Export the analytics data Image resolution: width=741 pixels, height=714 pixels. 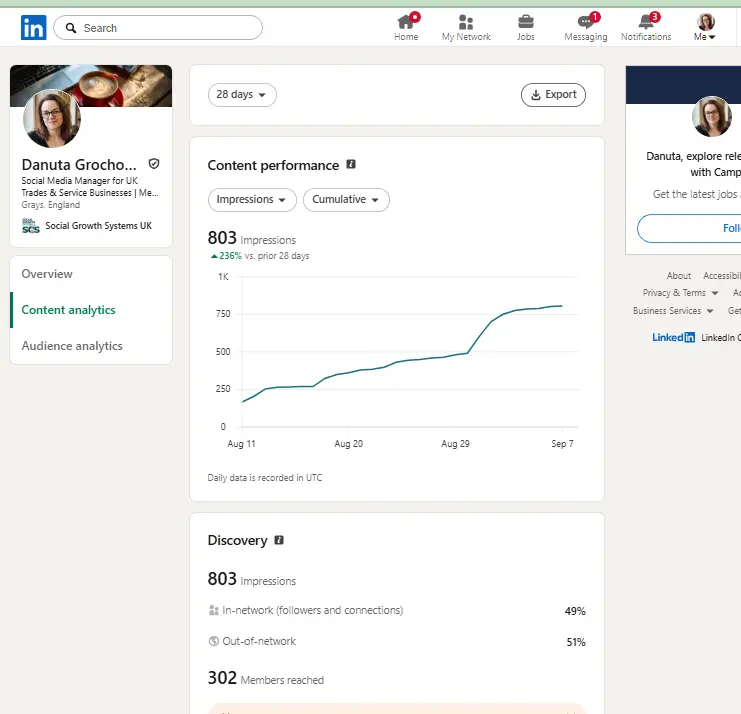point(553,95)
